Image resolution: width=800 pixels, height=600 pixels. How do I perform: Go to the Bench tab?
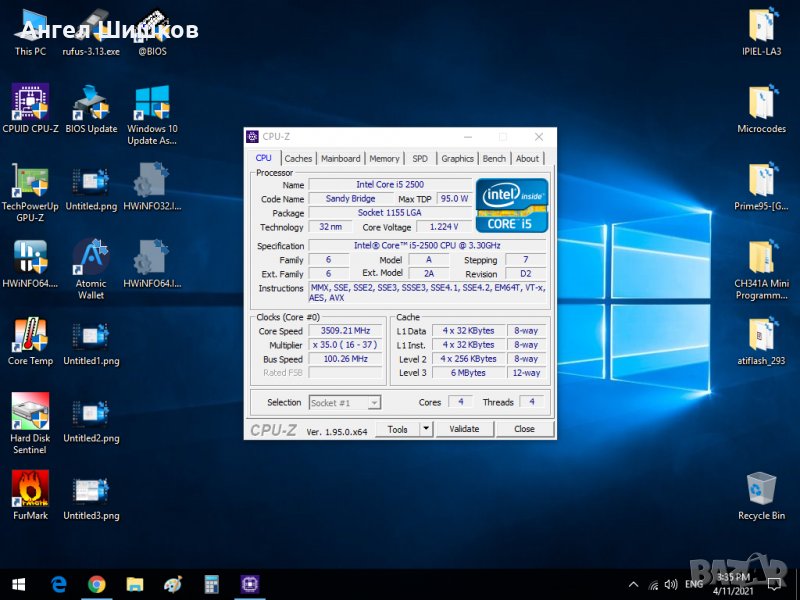tap(494, 158)
